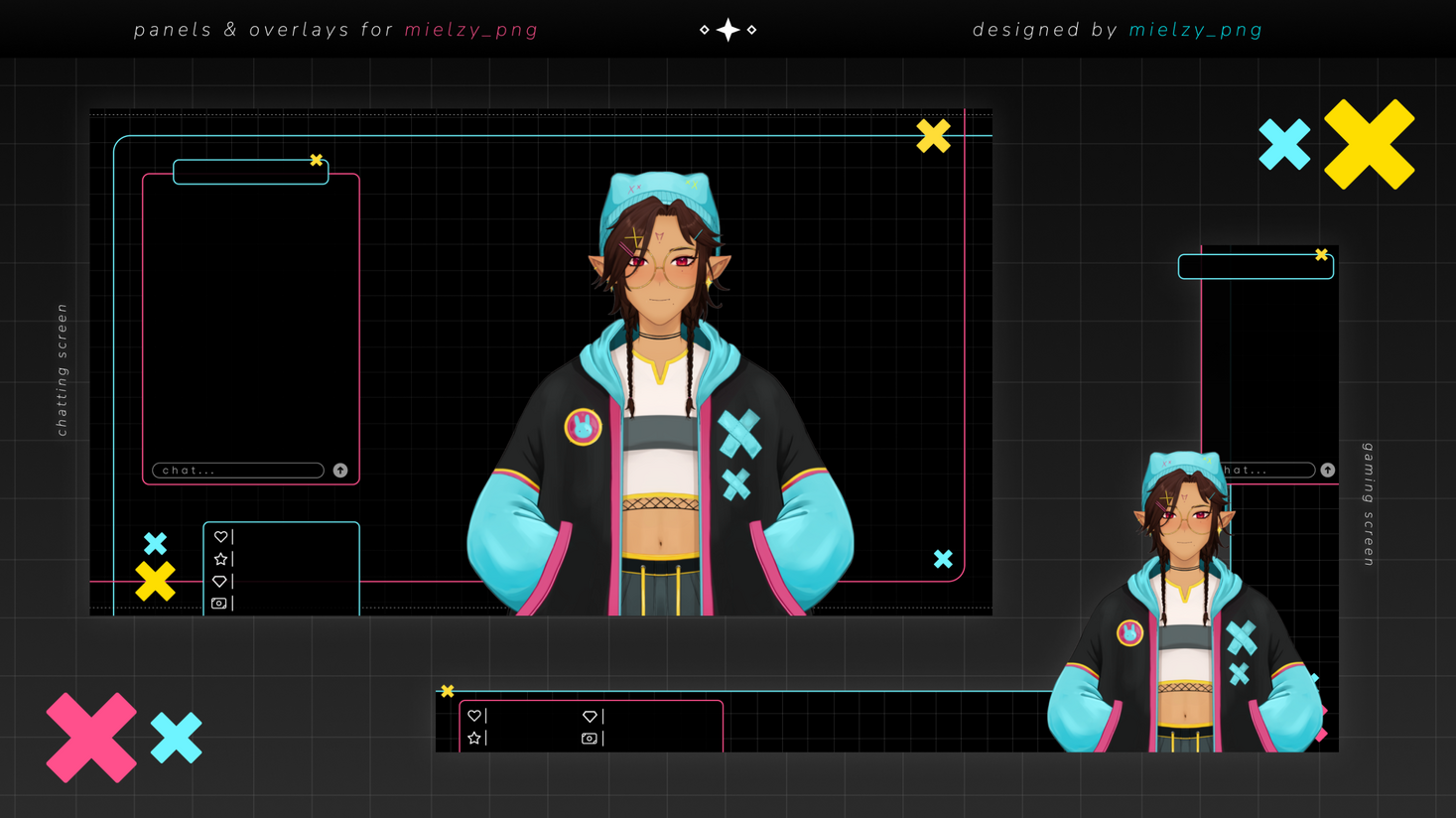The width and height of the screenshot is (1456, 818).
Task: Click the large yellow X at top right corner
Action: 1369,145
